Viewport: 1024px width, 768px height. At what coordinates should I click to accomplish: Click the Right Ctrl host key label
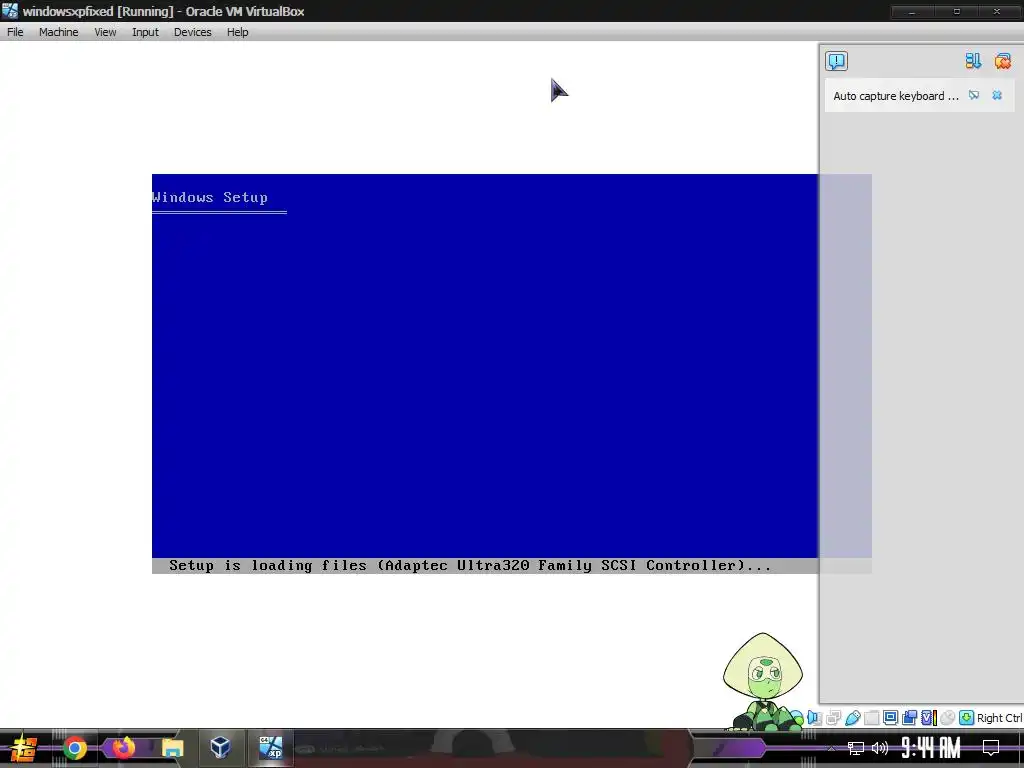(x=999, y=718)
